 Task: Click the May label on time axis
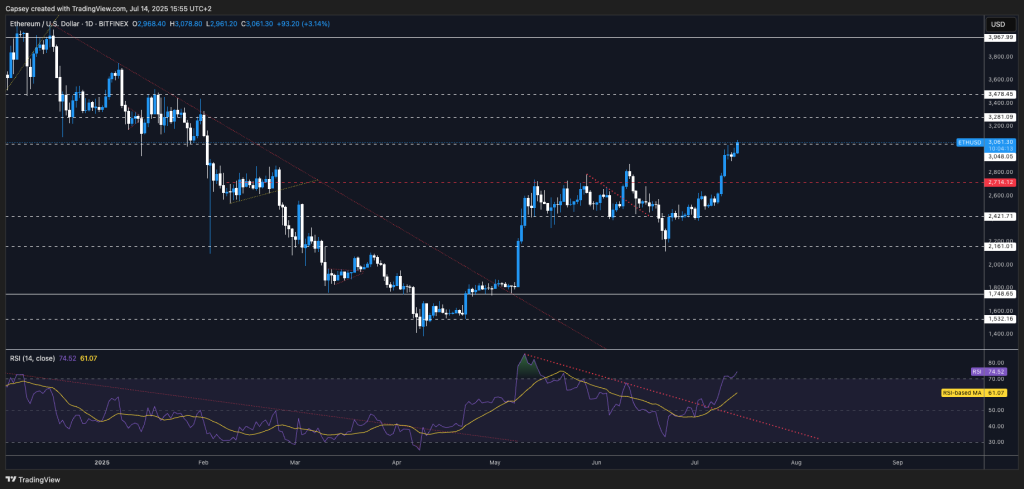(x=494, y=462)
